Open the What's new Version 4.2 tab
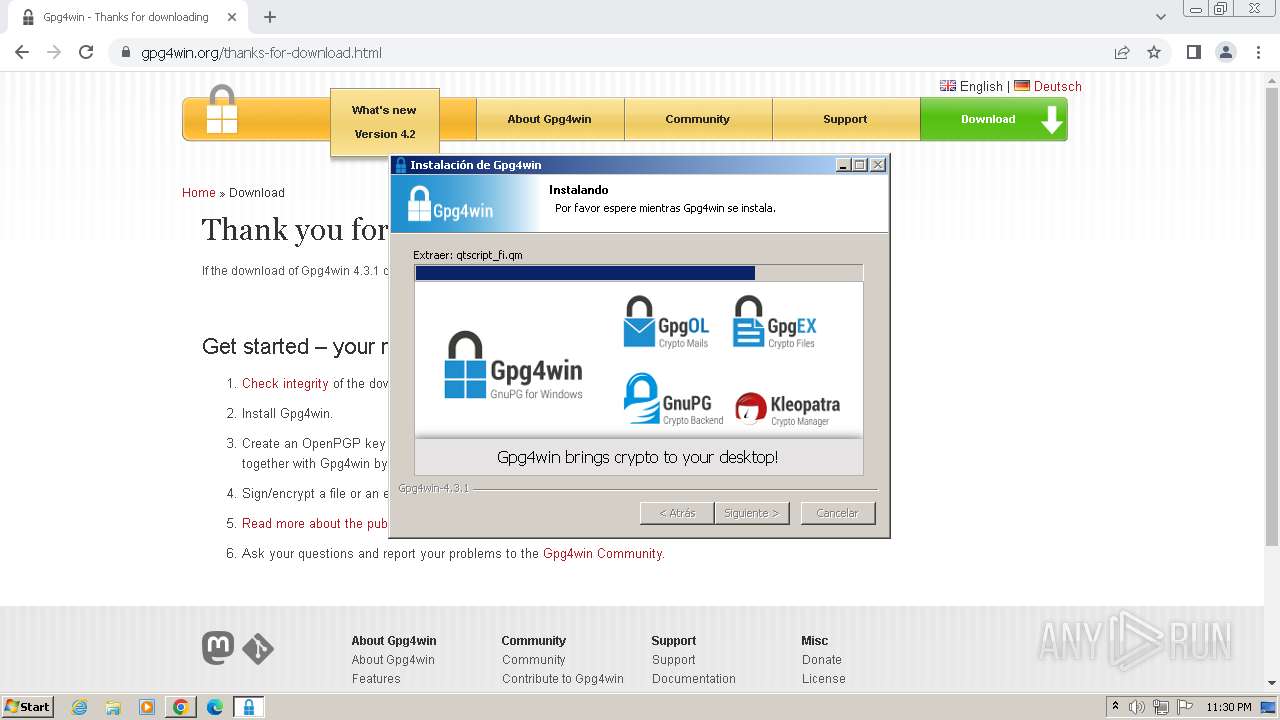The height and width of the screenshot is (720, 1280). [x=384, y=122]
